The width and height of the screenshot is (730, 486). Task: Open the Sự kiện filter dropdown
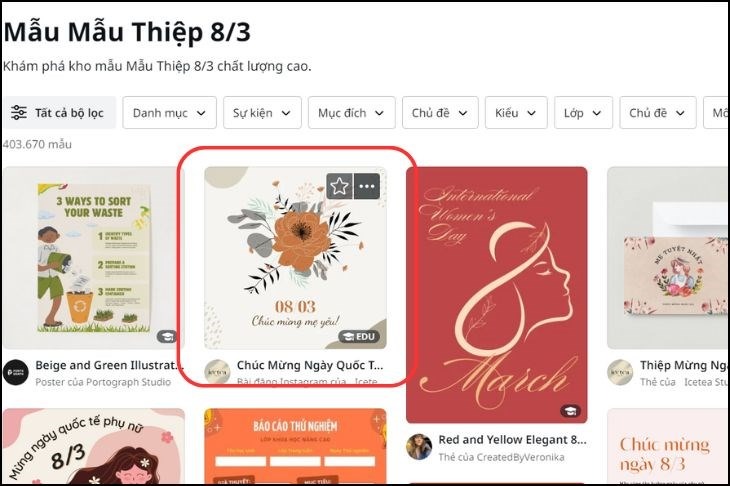262,113
